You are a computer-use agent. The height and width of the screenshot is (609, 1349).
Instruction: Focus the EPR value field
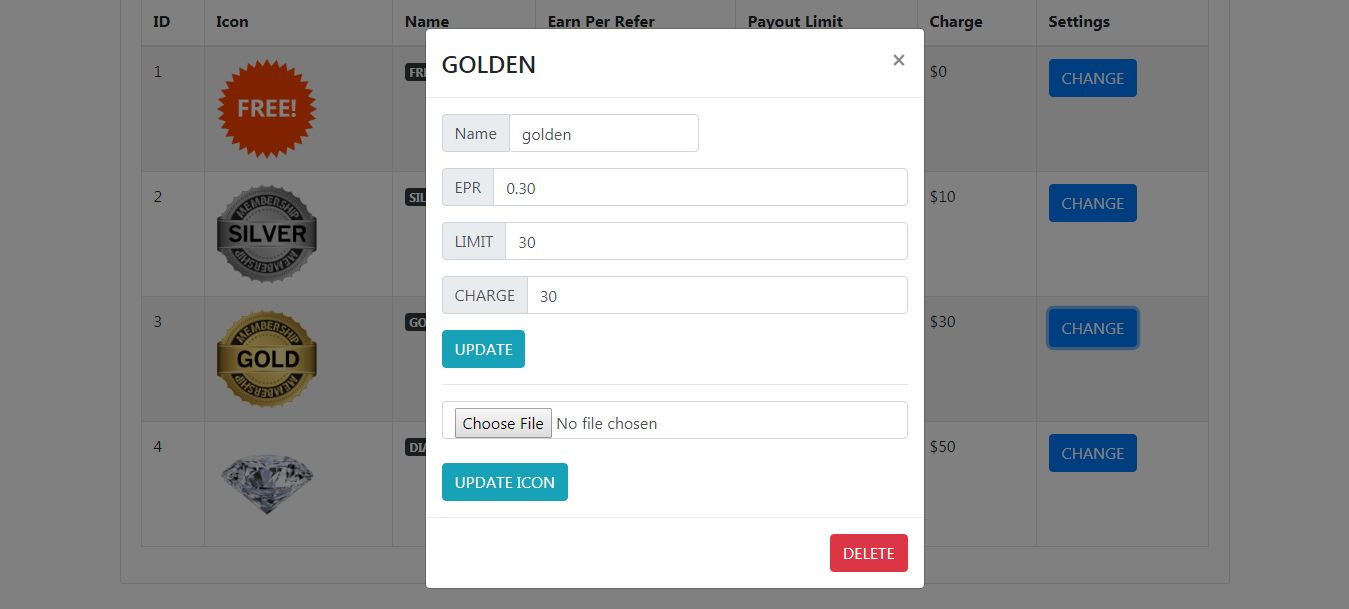(700, 187)
